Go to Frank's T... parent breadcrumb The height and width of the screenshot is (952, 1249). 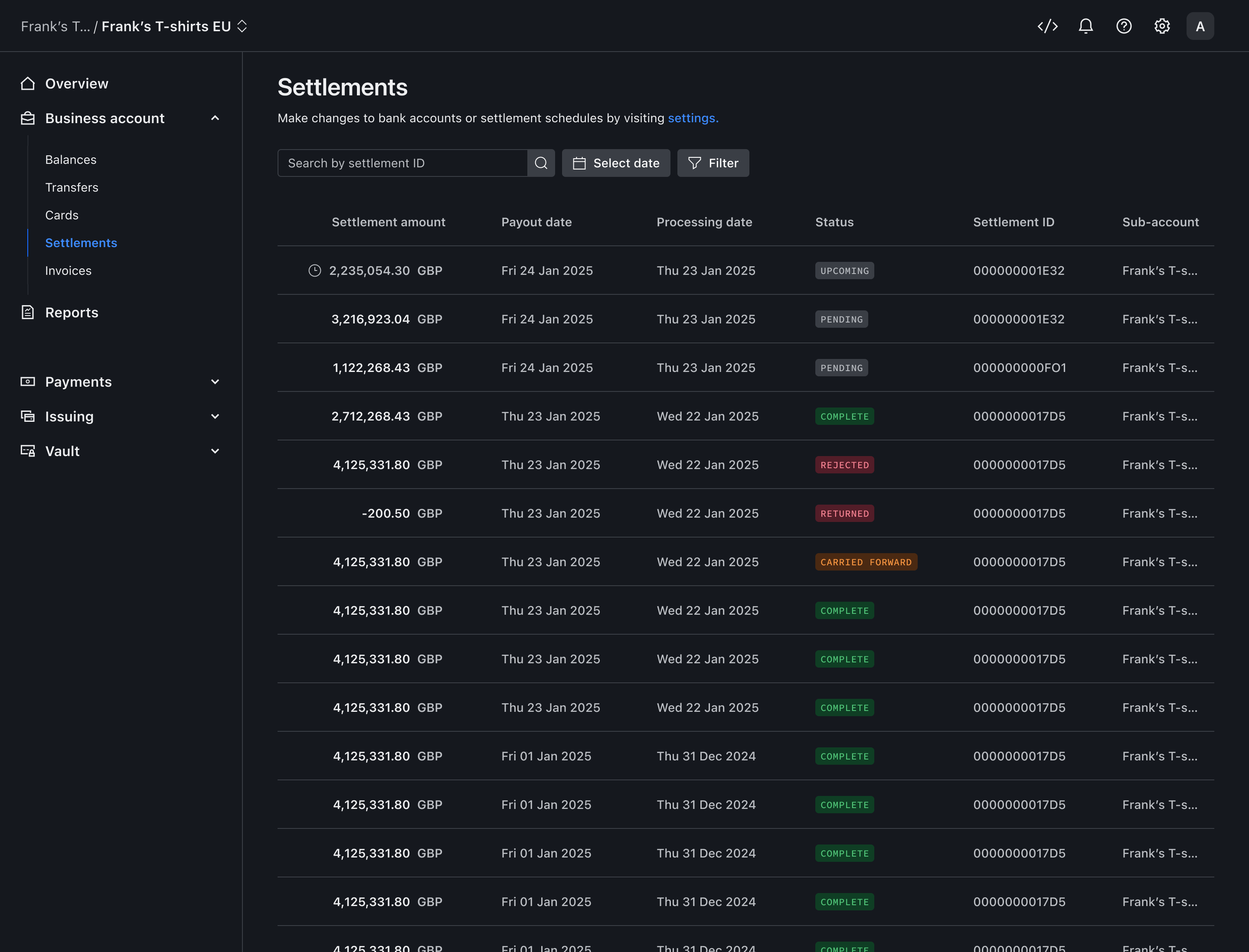(56, 26)
